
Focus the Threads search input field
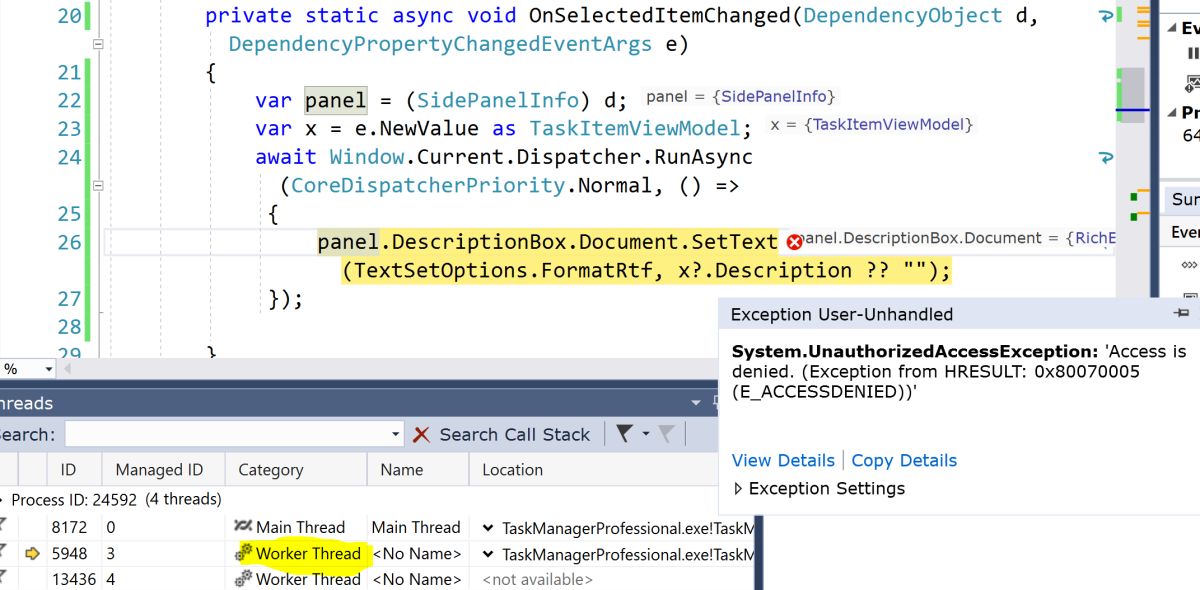[226, 434]
